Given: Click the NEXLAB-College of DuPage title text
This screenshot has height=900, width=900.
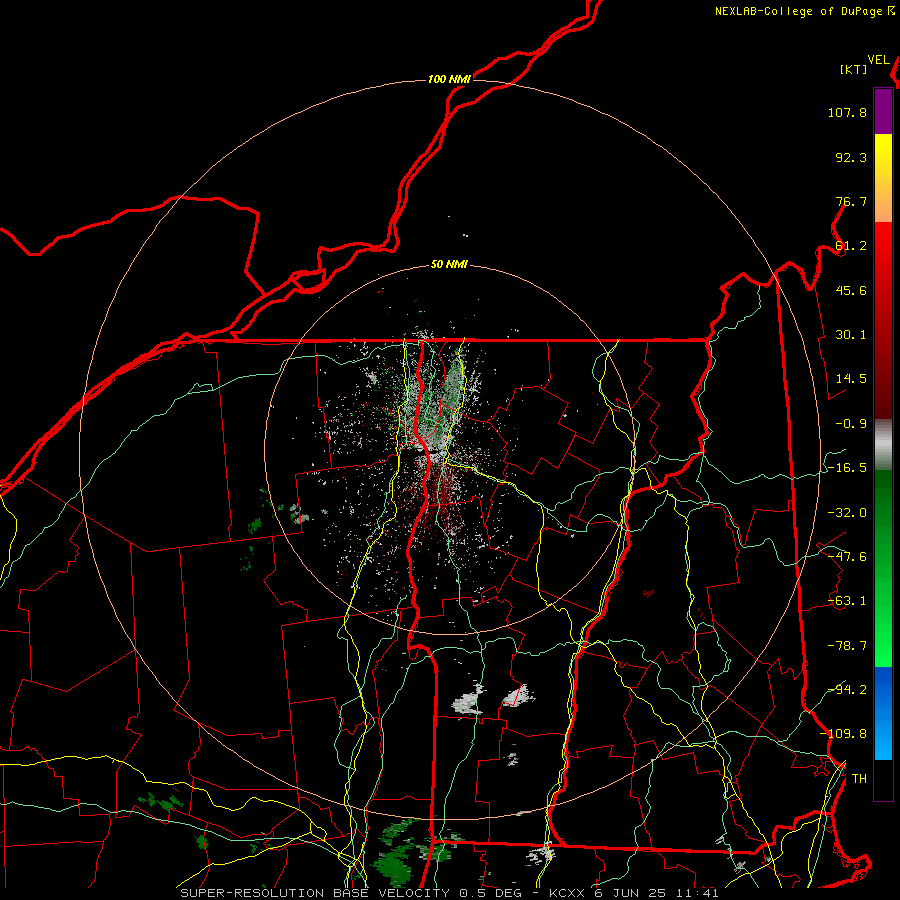Looking at the screenshot, I should coord(800,11).
